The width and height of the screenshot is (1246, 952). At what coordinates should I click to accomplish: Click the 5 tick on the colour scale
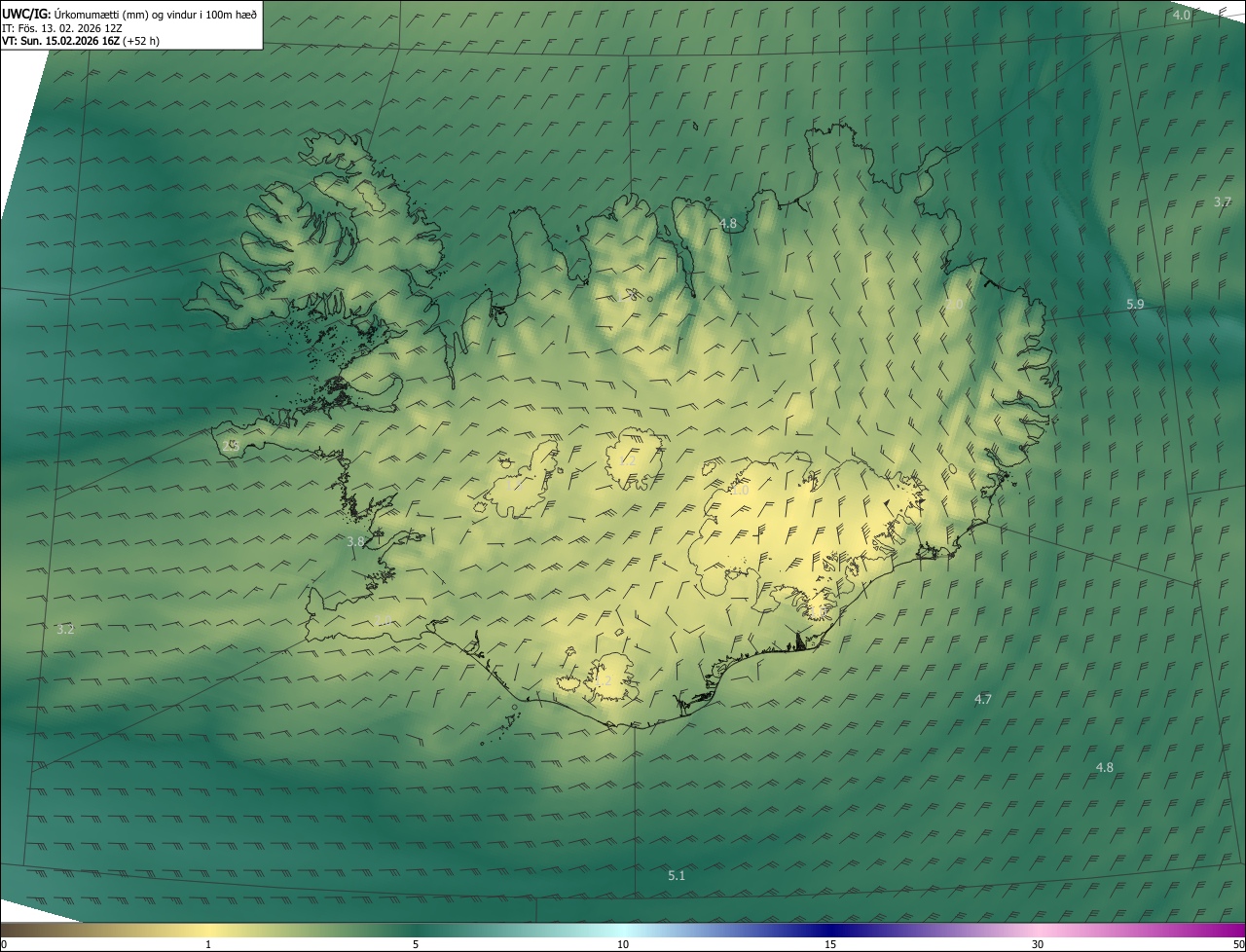[x=416, y=945]
